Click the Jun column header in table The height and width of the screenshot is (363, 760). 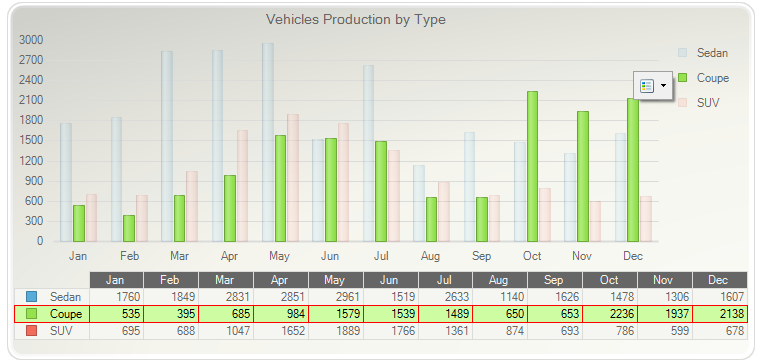(x=391, y=280)
